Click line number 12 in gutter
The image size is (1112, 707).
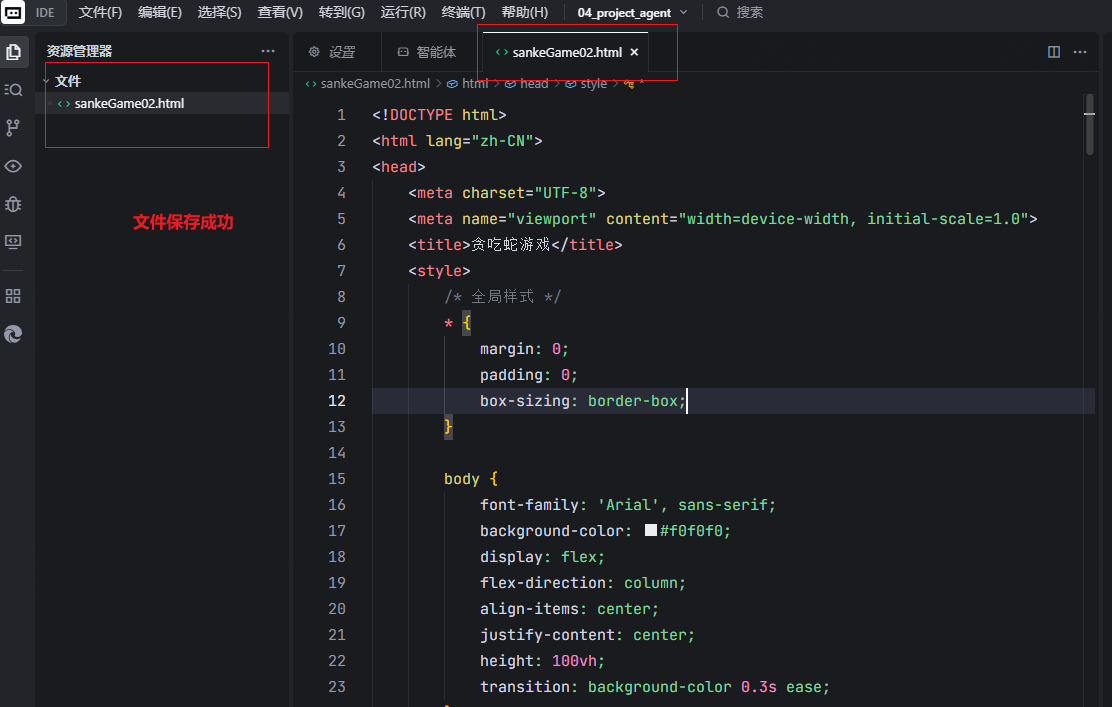[x=337, y=401]
